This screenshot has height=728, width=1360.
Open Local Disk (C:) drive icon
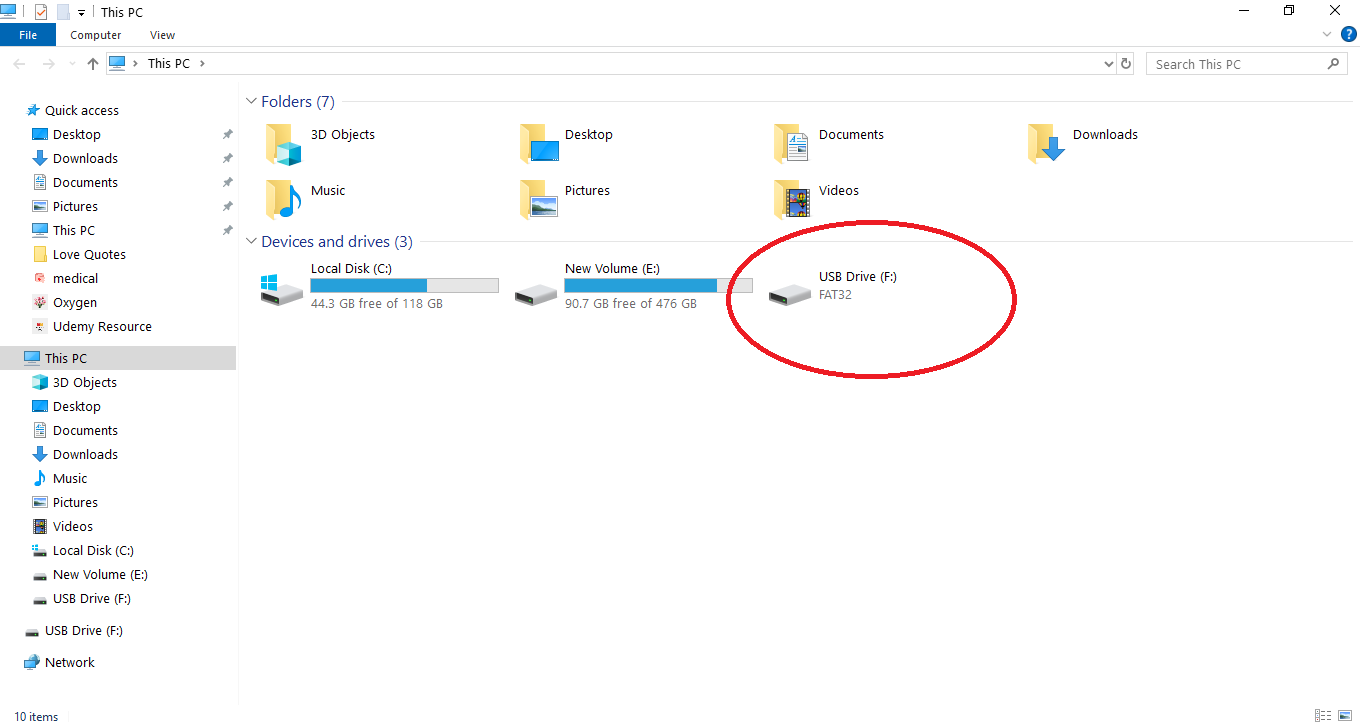tap(281, 290)
